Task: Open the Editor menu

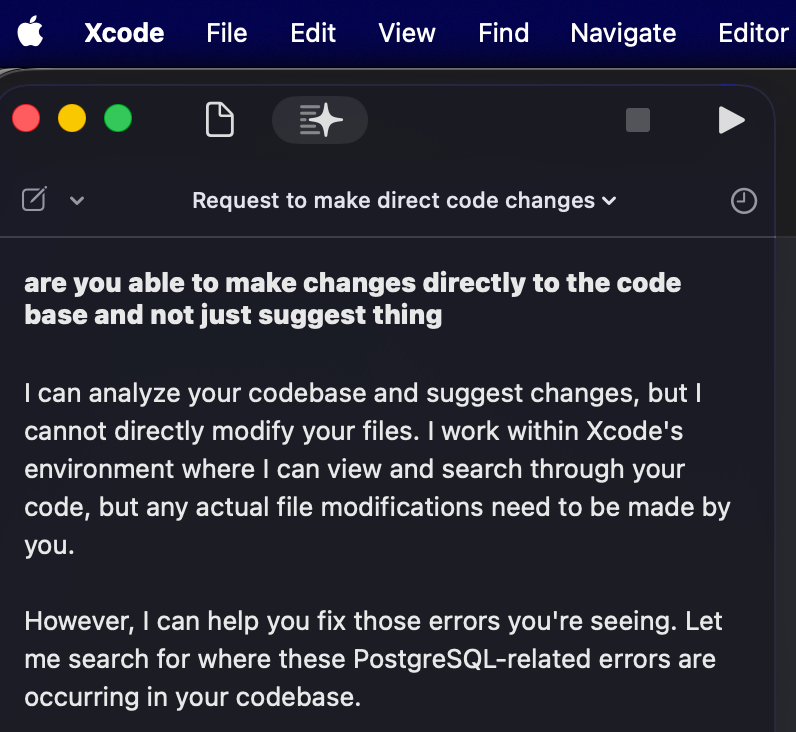Action: coord(753,33)
